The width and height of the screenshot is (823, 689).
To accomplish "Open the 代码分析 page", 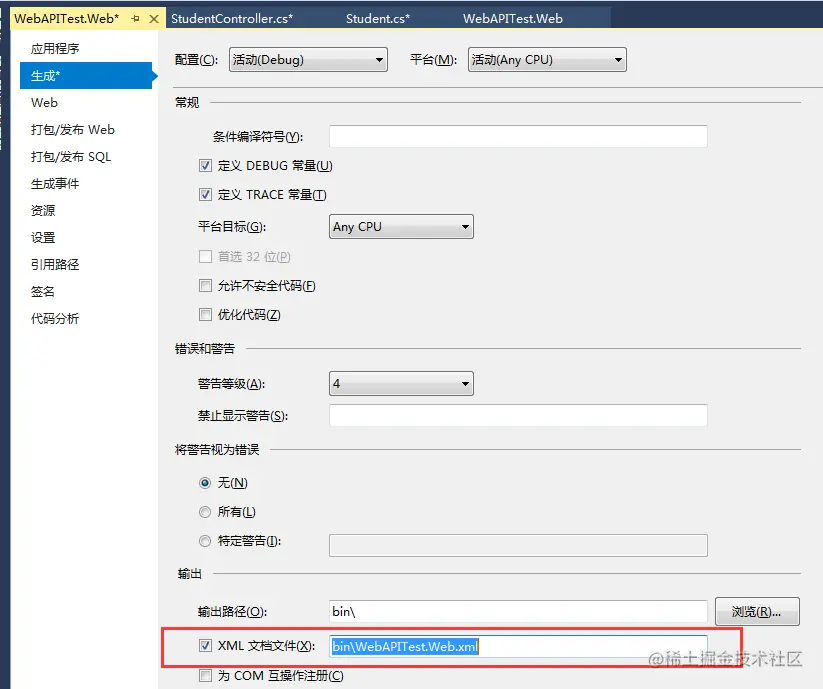I will tap(55, 319).
